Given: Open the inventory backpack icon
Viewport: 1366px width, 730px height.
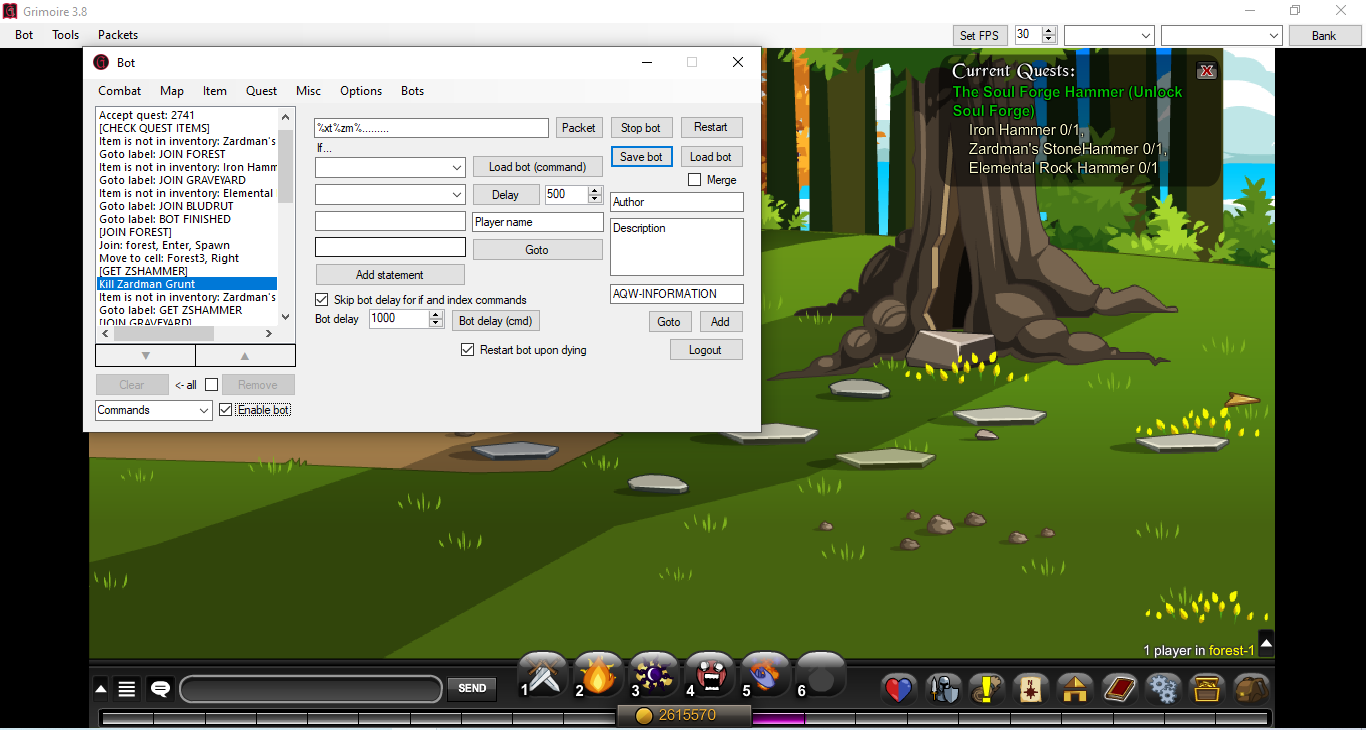Looking at the screenshot, I should click(x=1251, y=688).
